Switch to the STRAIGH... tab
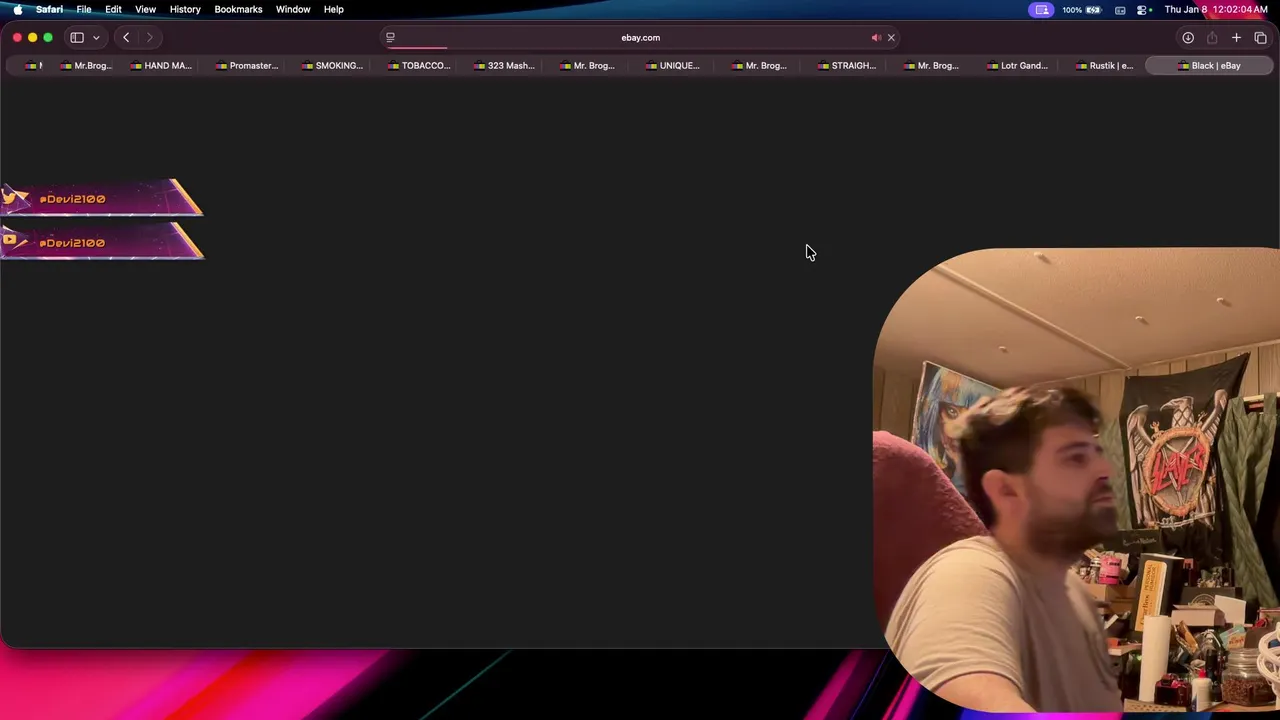1280x720 pixels. point(846,66)
